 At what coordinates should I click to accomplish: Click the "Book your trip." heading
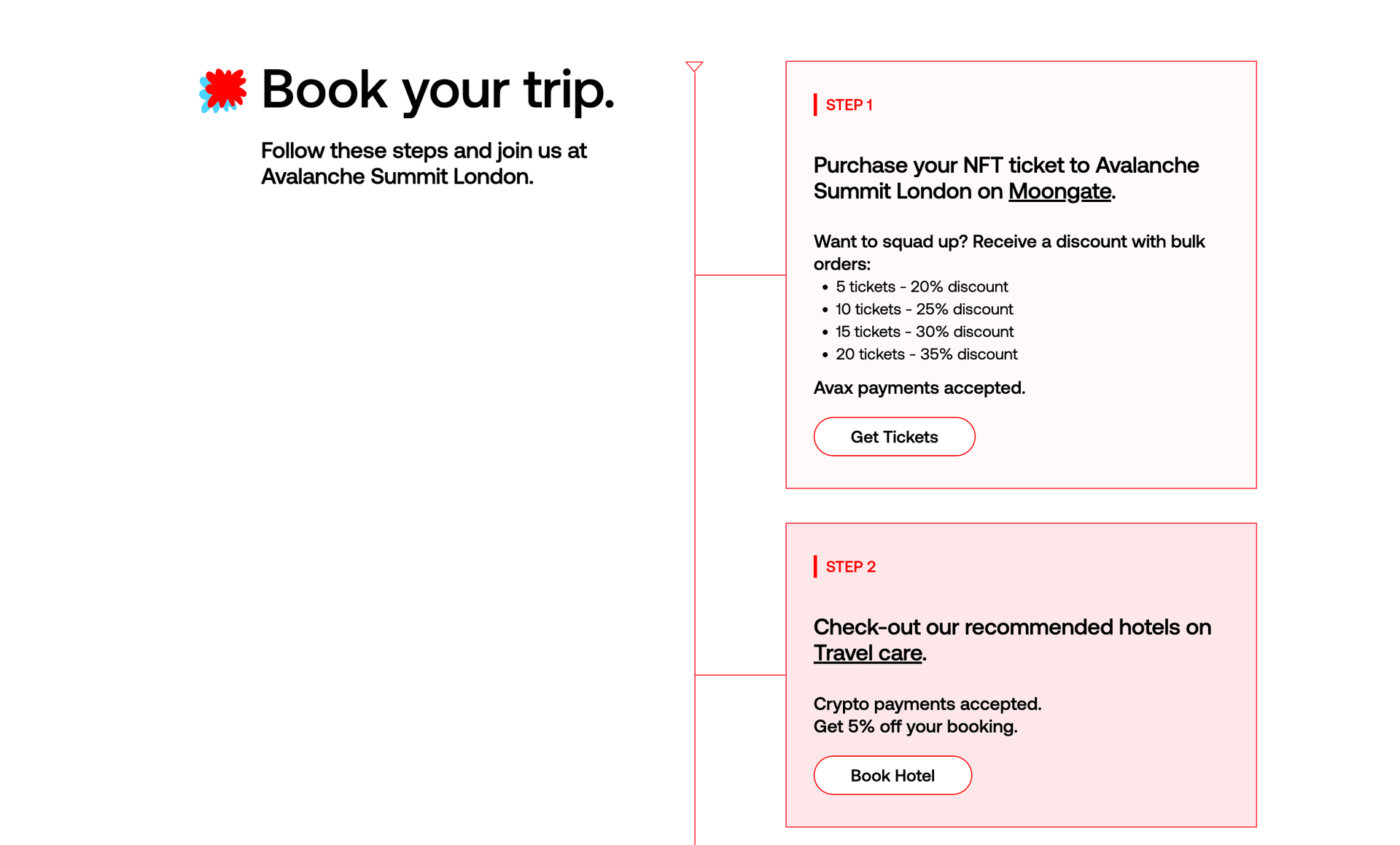[437, 90]
